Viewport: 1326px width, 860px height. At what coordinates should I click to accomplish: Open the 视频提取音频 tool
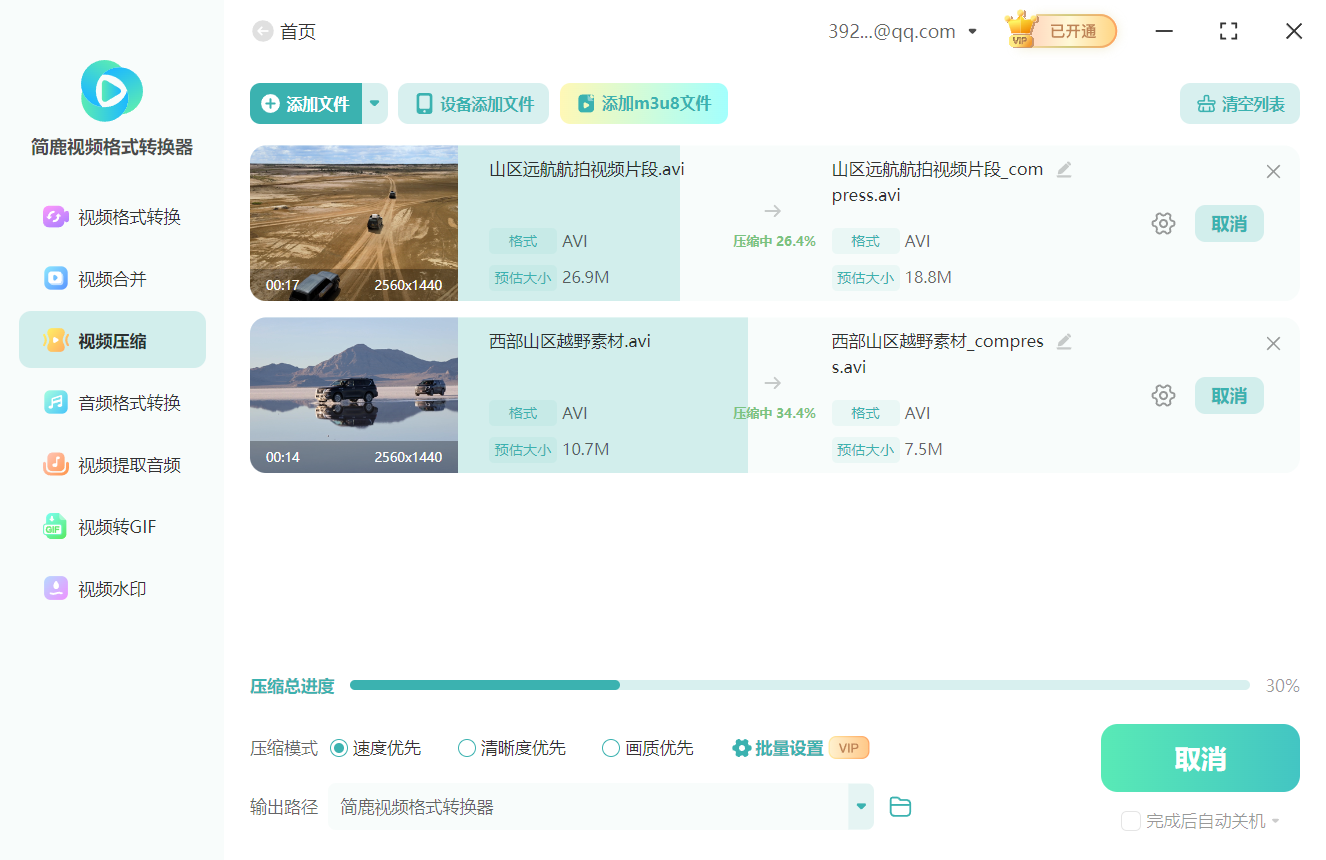pyautogui.click(x=111, y=464)
